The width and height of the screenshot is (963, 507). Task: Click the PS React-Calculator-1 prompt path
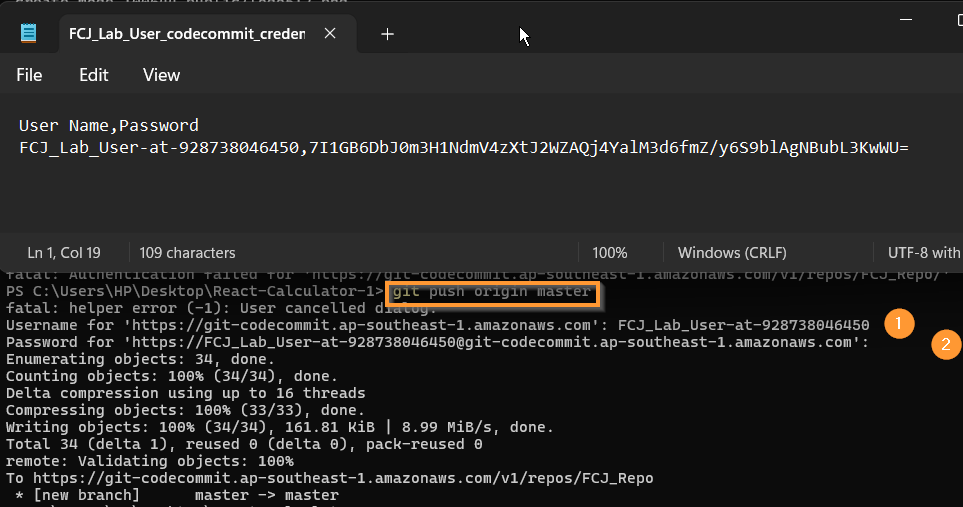(x=195, y=292)
